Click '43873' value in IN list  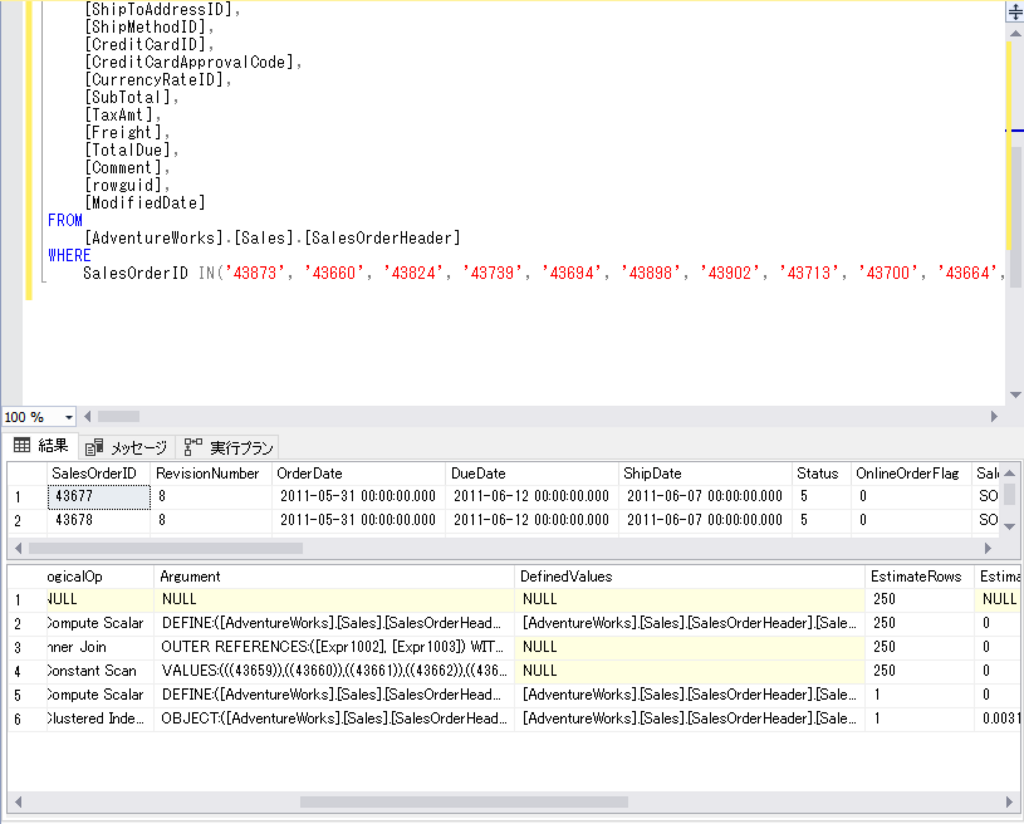(x=255, y=273)
